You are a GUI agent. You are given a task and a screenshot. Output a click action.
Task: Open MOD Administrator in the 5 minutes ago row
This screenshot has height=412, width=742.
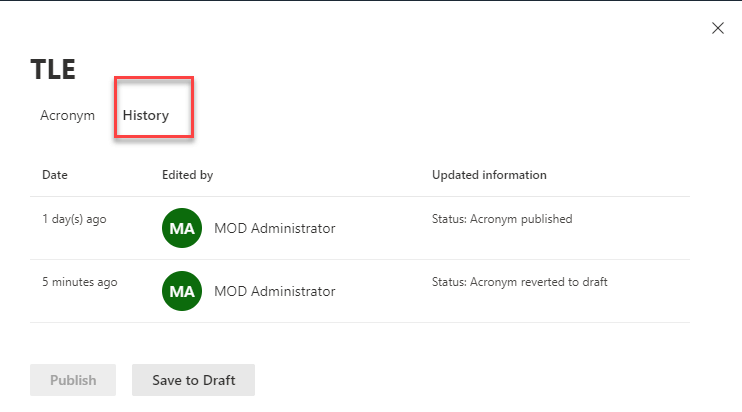274,292
